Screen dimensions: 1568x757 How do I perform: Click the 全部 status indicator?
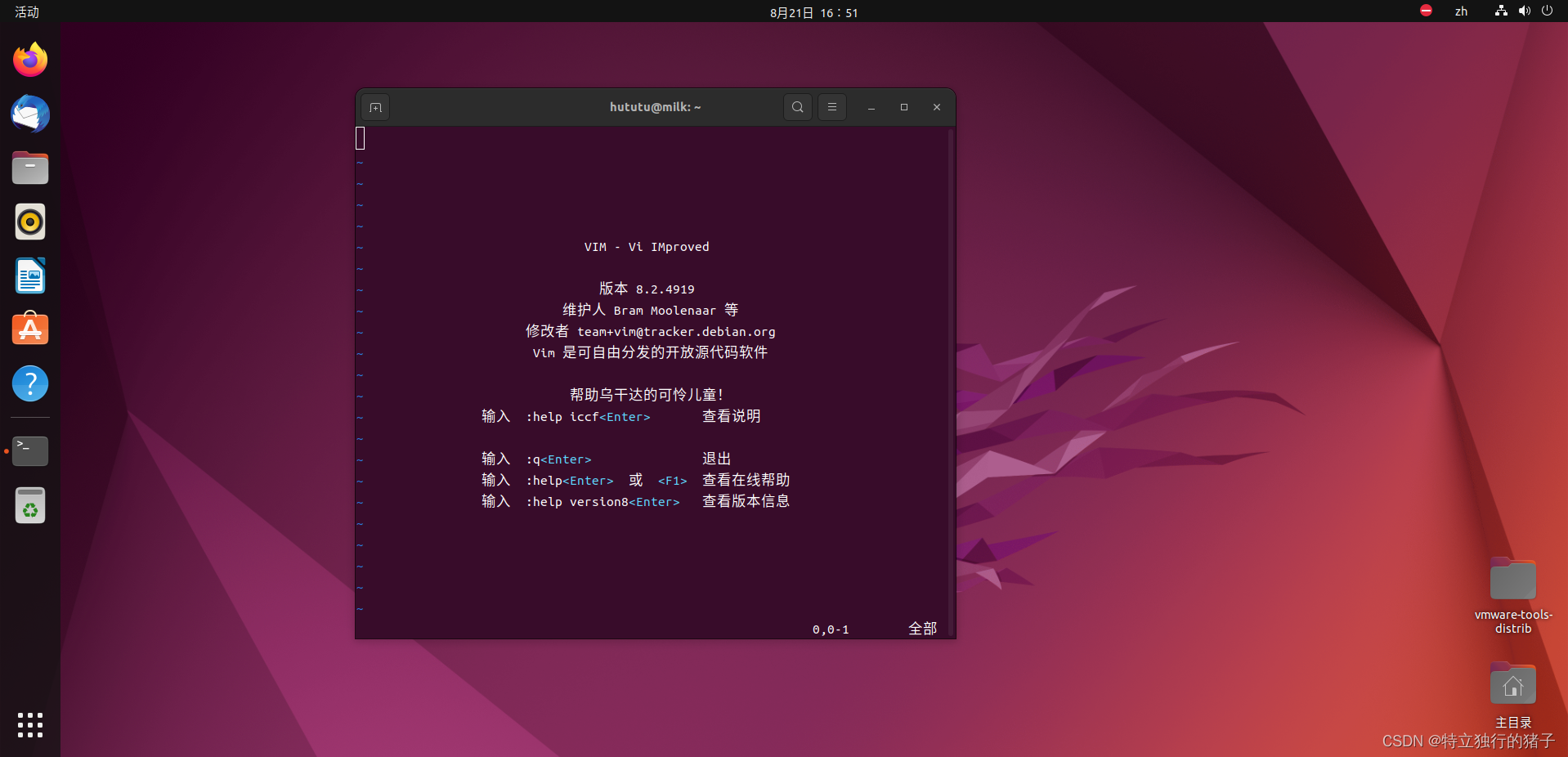[923, 629]
